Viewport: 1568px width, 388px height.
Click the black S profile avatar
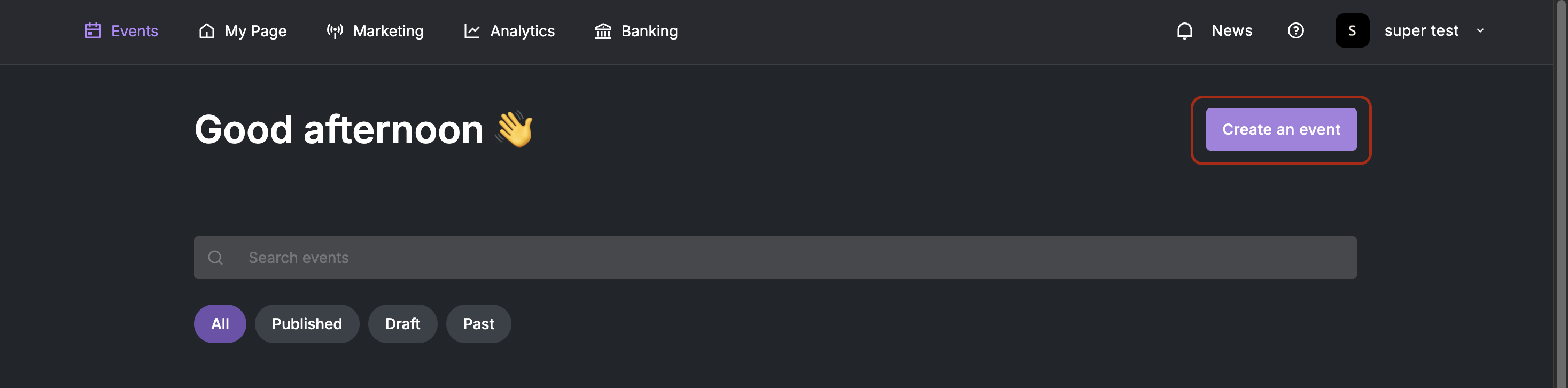(x=1352, y=30)
